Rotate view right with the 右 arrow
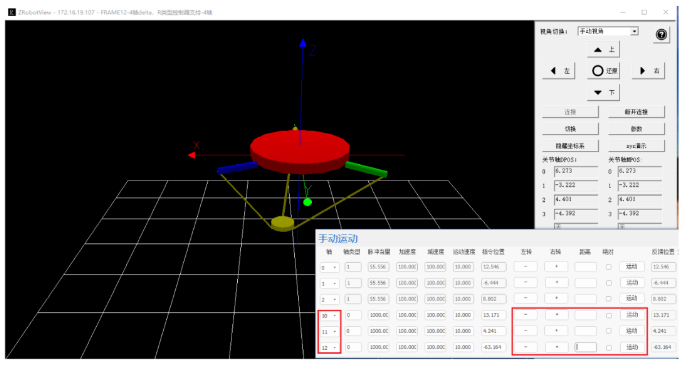Screen dimensions: 686x366 [x=648, y=71]
